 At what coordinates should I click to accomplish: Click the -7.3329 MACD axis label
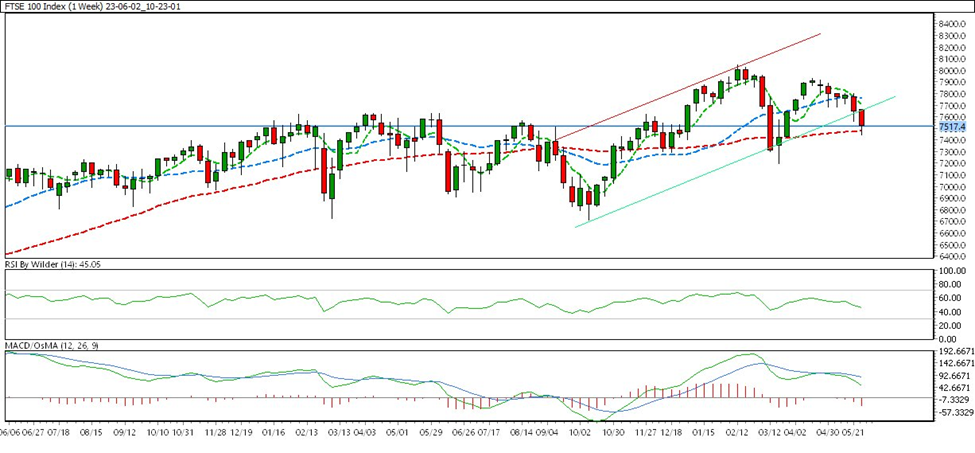click(x=956, y=400)
